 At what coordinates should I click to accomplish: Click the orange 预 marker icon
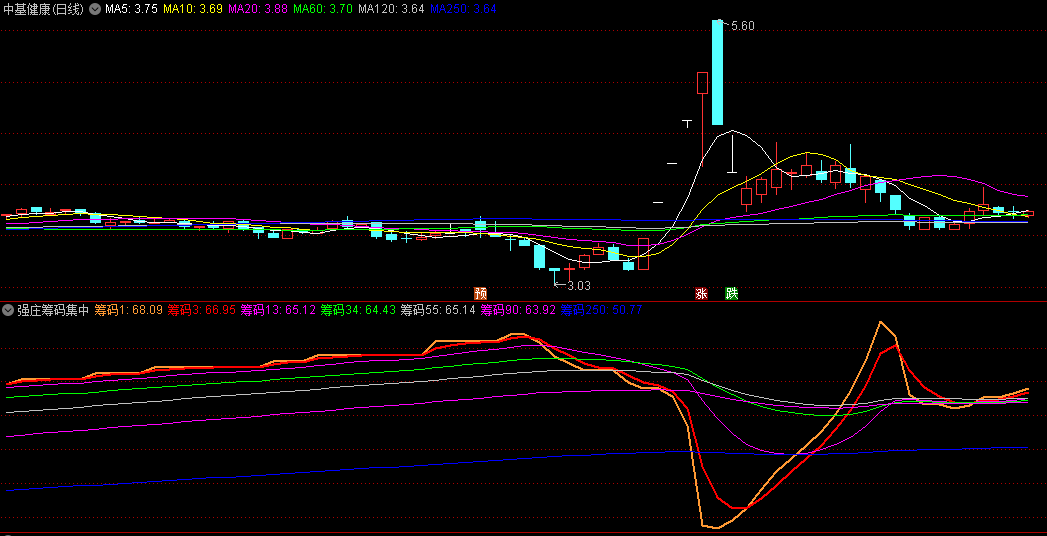click(481, 294)
